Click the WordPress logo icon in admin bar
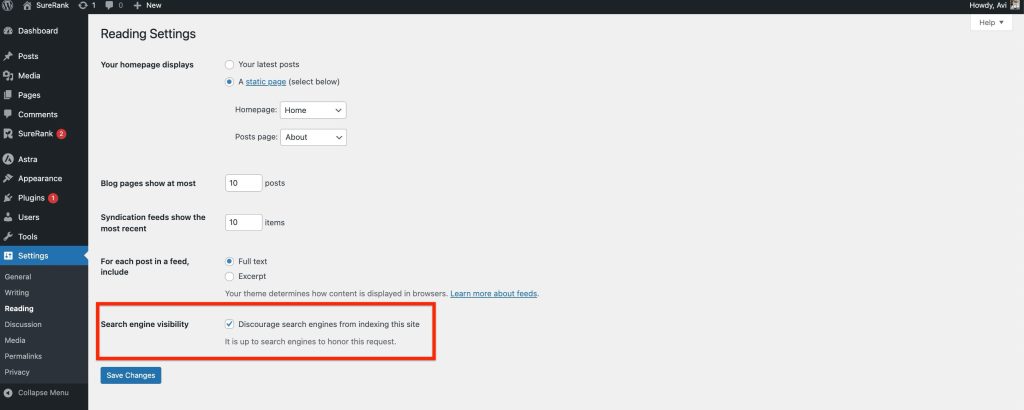Image resolution: width=1024 pixels, height=410 pixels. pyautogui.click(x=8, y=5)
